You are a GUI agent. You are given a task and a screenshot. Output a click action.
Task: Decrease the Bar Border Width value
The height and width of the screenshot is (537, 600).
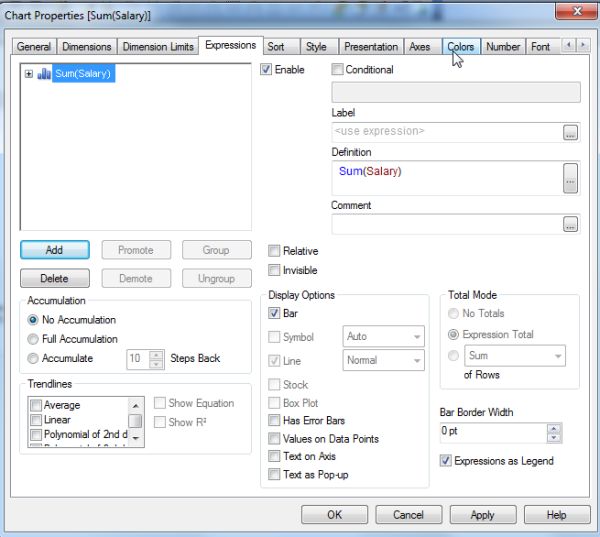pos(554,437)
